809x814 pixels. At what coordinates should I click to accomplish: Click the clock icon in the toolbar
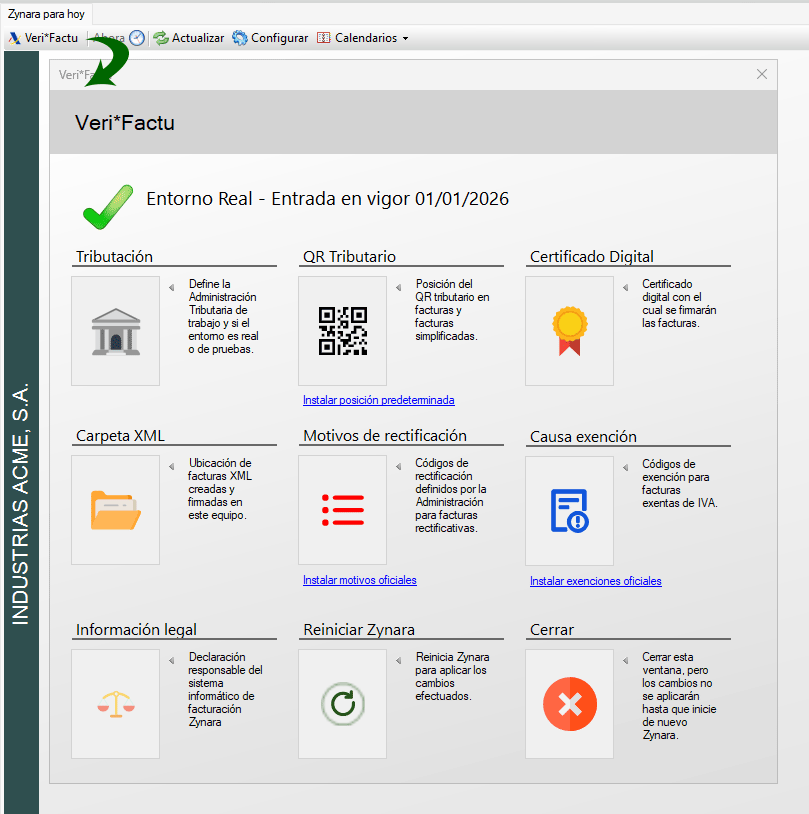137,38
